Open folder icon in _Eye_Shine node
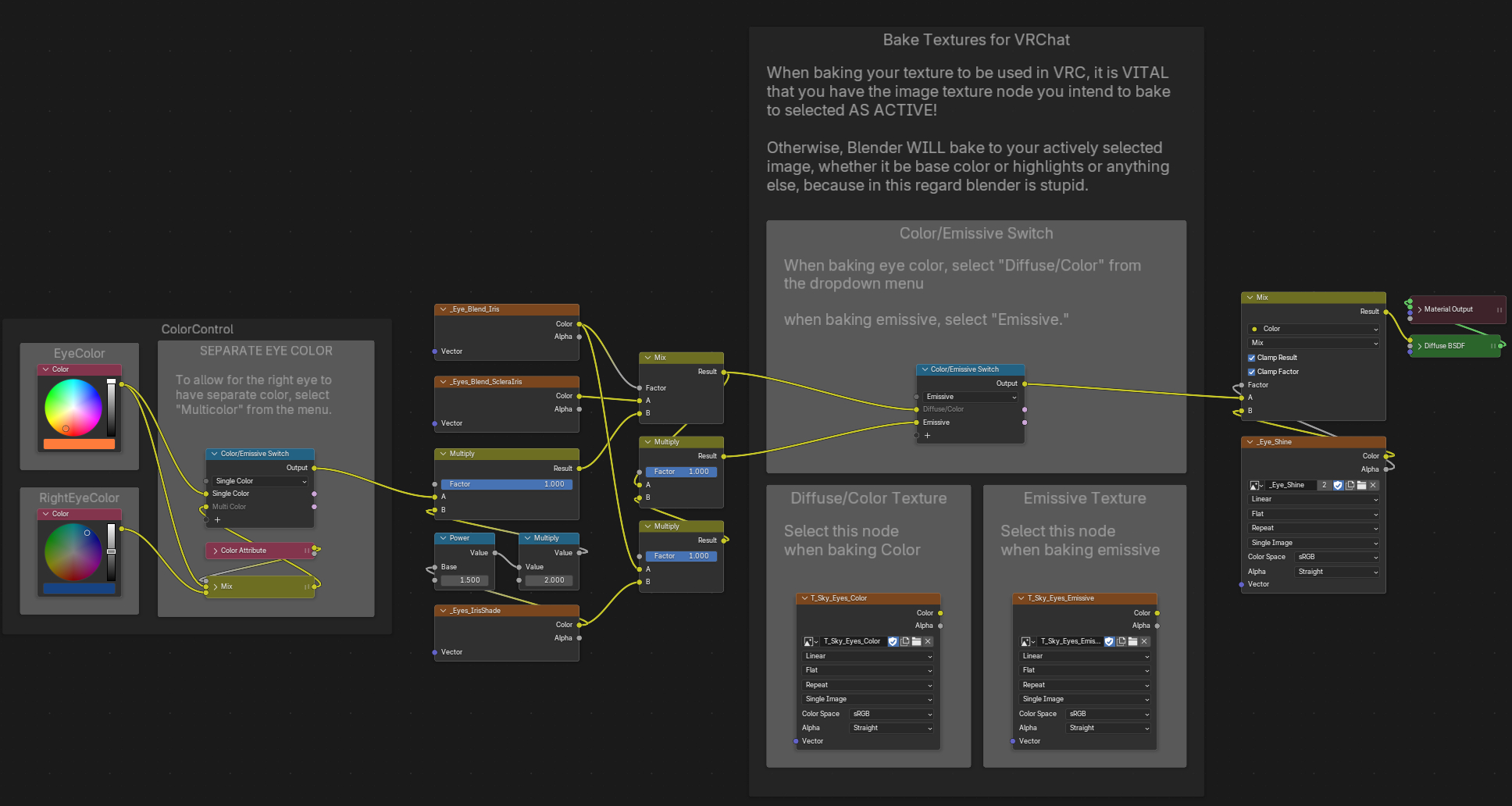 tap(1361, 485)
